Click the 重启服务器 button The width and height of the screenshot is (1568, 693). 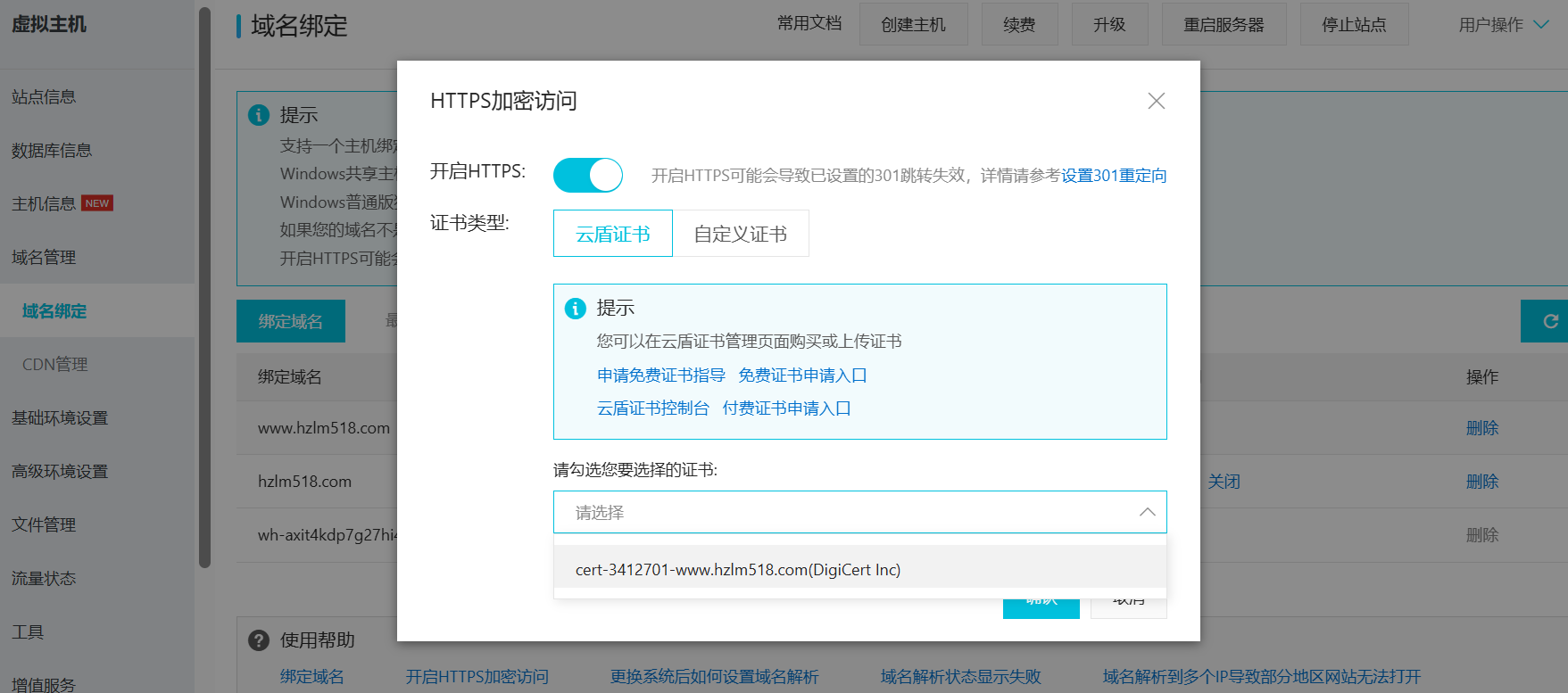point(1223,25)
